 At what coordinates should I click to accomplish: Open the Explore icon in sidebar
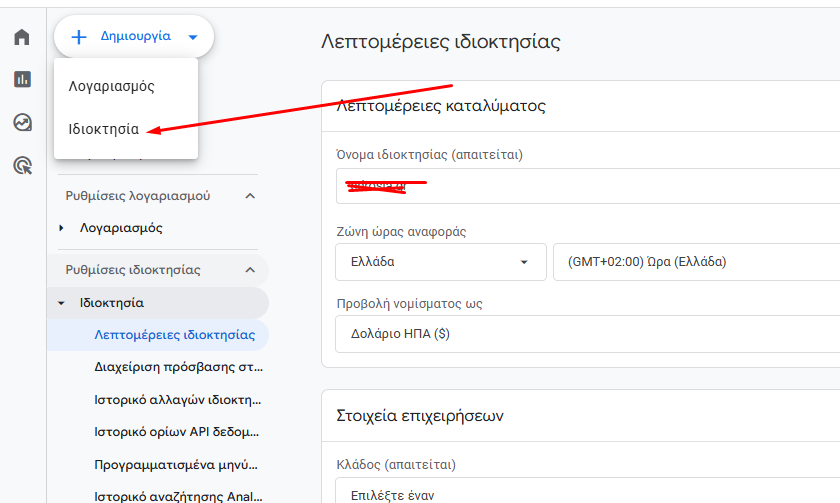coord(22,122)
